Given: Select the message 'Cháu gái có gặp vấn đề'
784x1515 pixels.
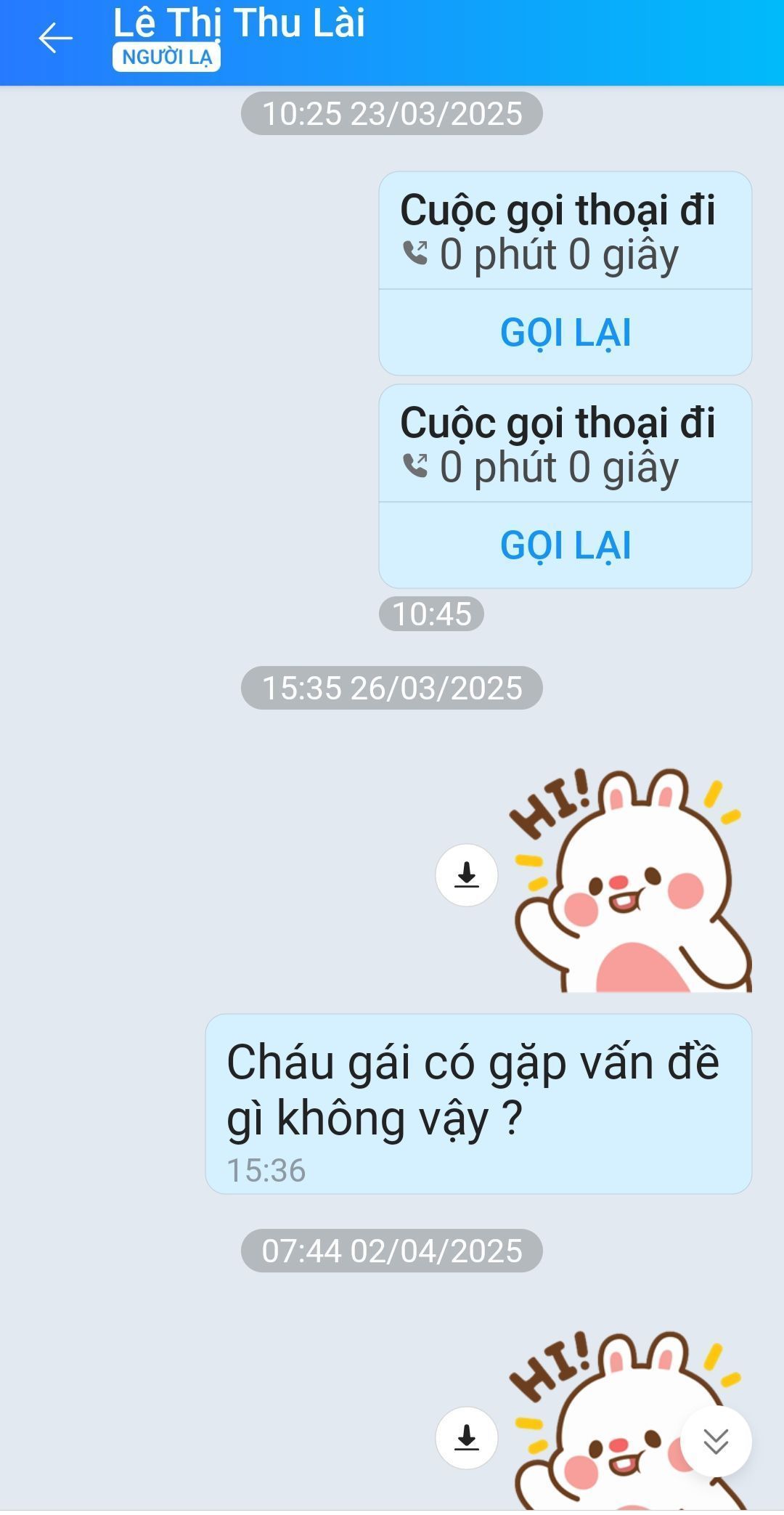Looking at the screenshot, I should click(478, 1104).
